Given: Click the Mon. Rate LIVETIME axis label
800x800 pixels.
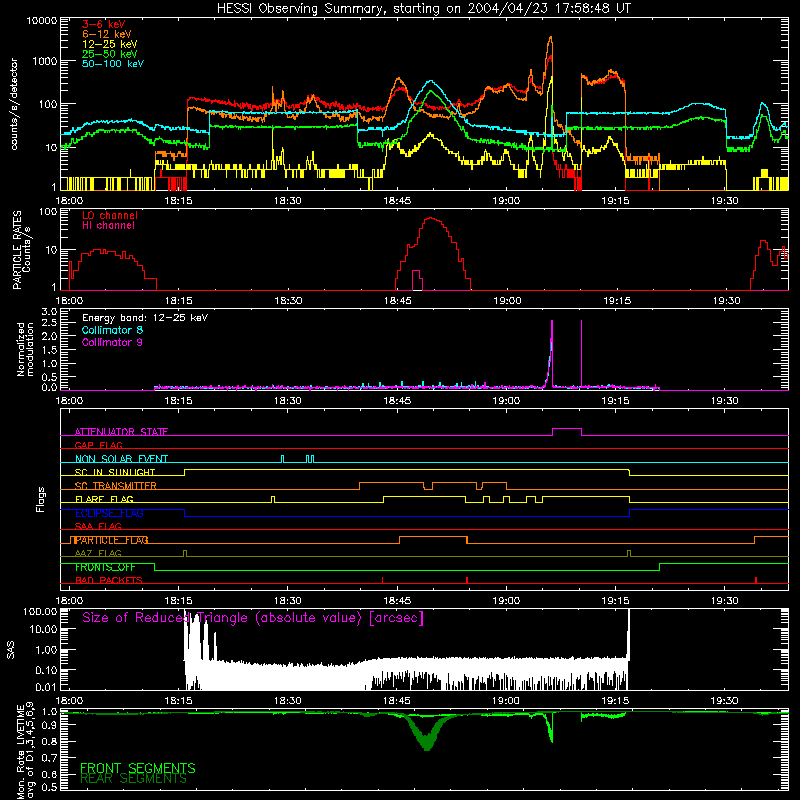Looking at the screenshot, I should (25, 750).
